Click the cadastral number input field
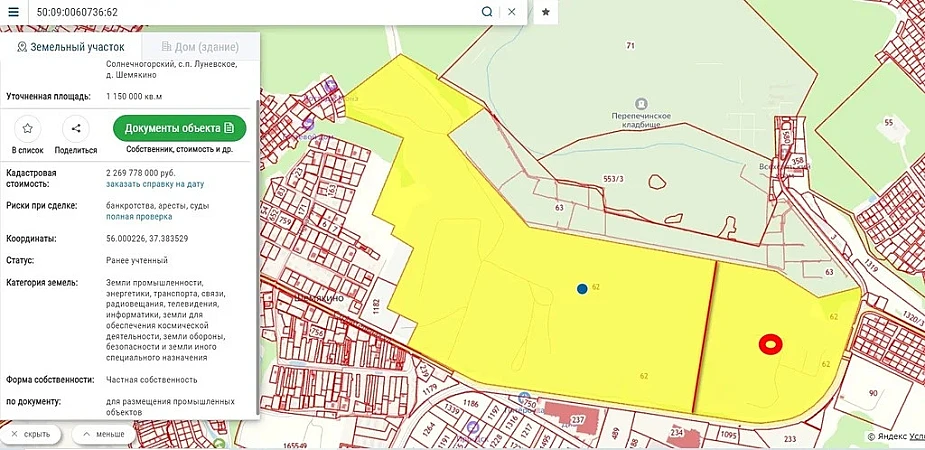Viewport: 925px width, 450px height. click(250, 12)
